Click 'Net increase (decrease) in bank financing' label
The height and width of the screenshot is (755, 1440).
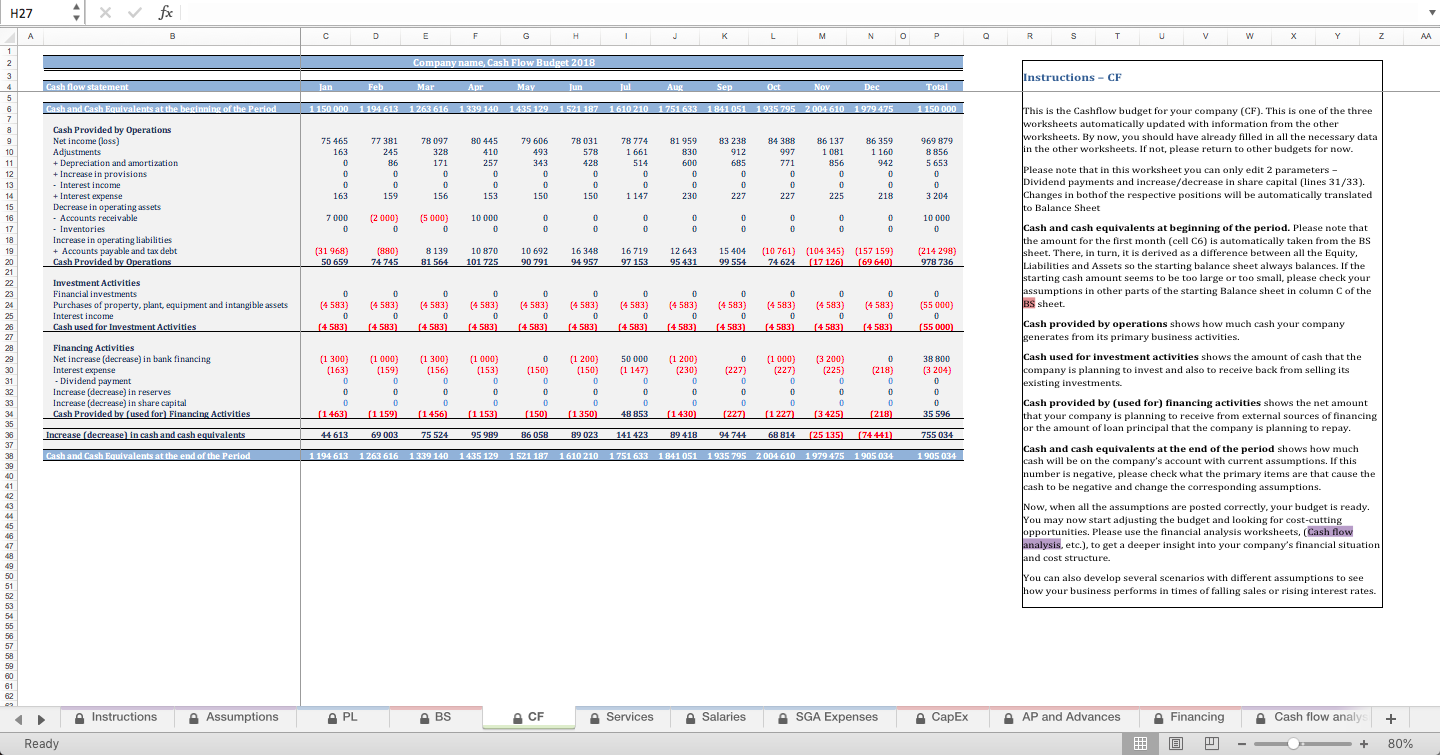pyautogui.click(x=131, y=359)
